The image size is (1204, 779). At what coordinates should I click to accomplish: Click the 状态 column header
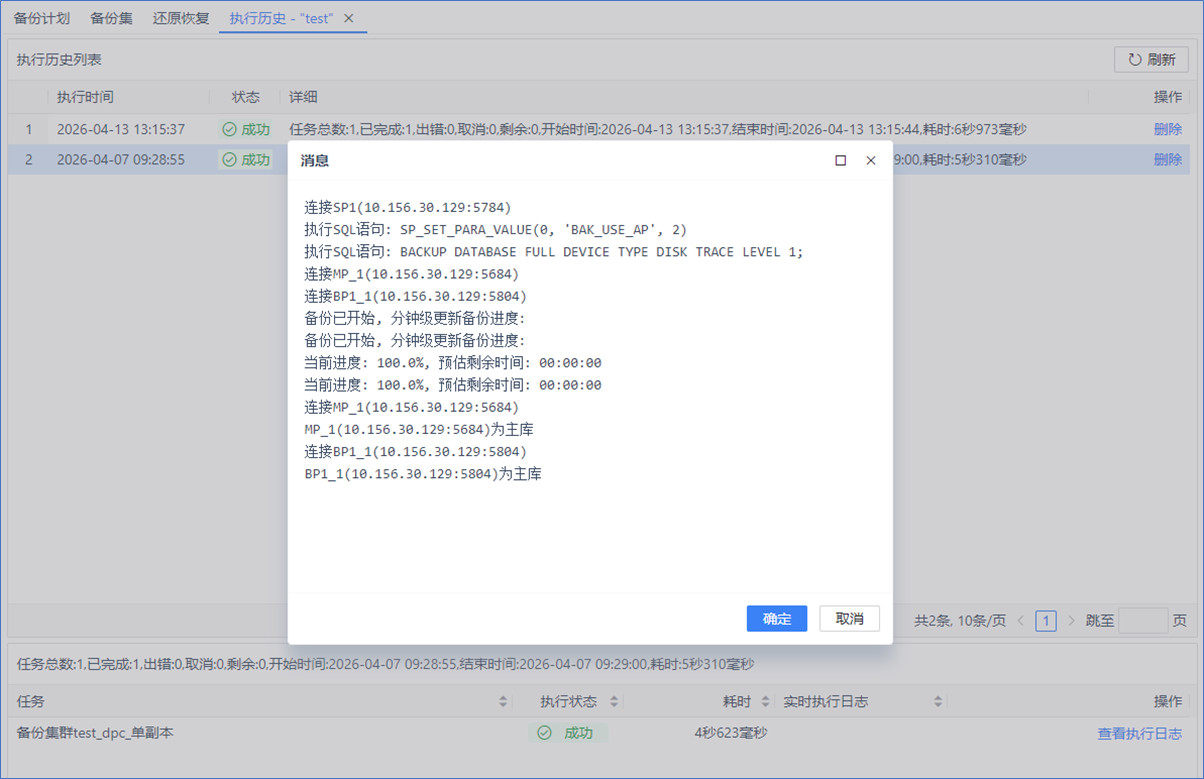pos(246,98)
